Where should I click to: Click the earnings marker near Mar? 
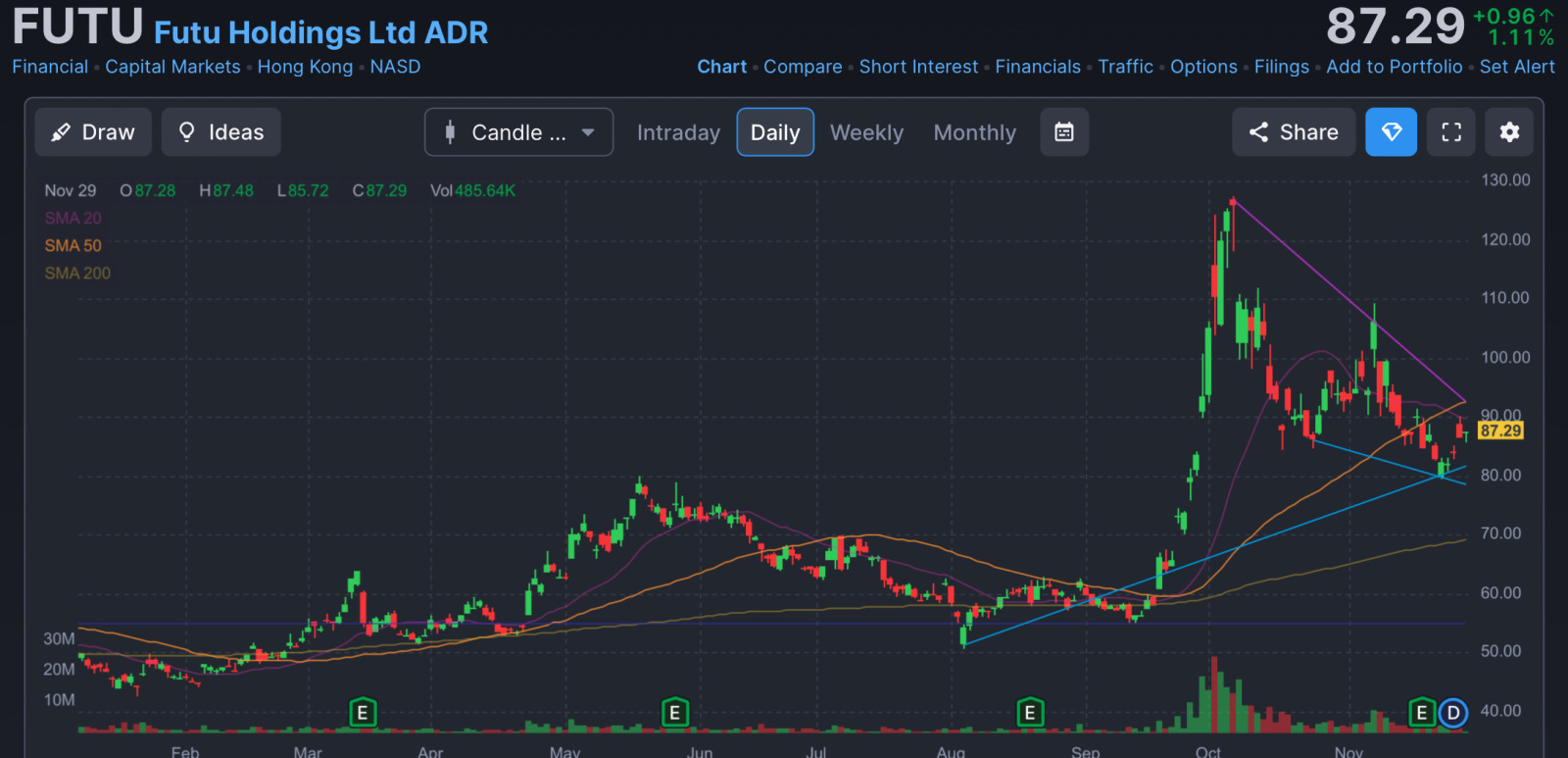pos(362,713)
